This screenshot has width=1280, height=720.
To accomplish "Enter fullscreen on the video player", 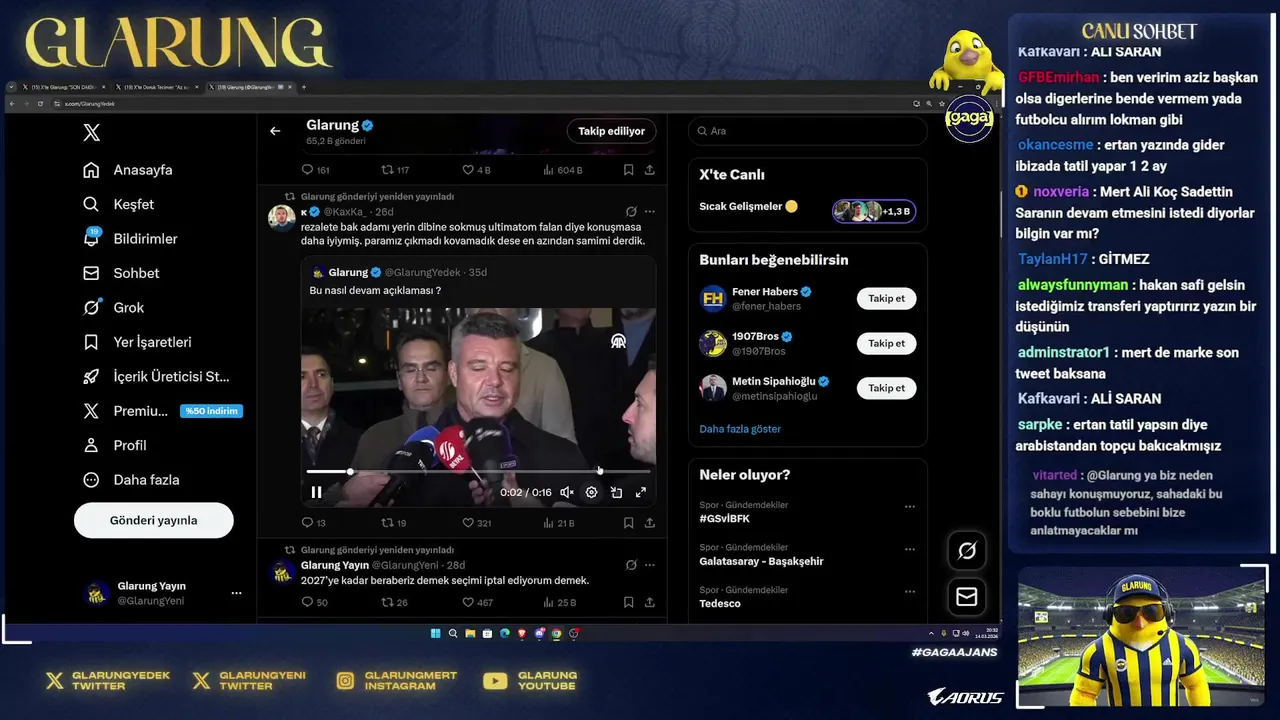I will 641,492.
